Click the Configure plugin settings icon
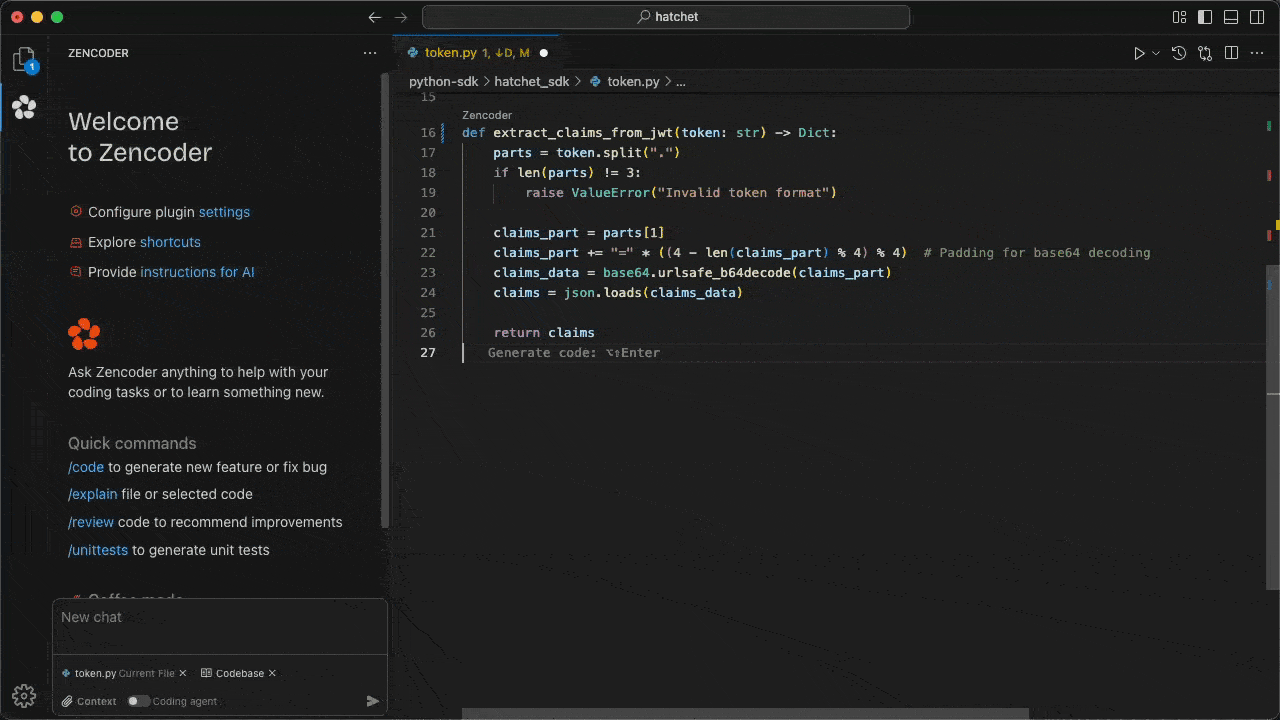 point(76,212)
